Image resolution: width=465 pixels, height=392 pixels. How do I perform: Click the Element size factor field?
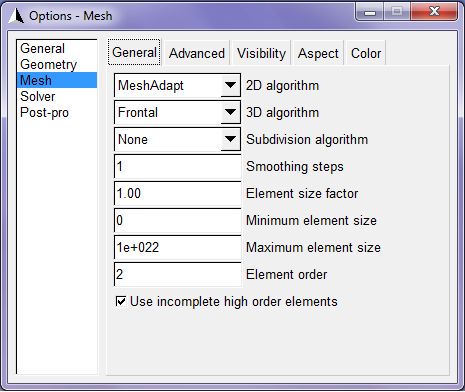coord(178,193)
